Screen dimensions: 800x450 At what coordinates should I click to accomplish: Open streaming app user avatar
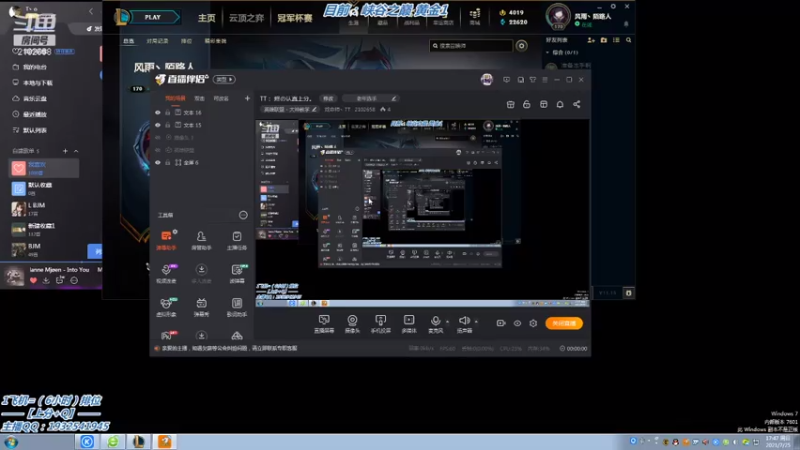pyautogui.click(x=487, y=80)
